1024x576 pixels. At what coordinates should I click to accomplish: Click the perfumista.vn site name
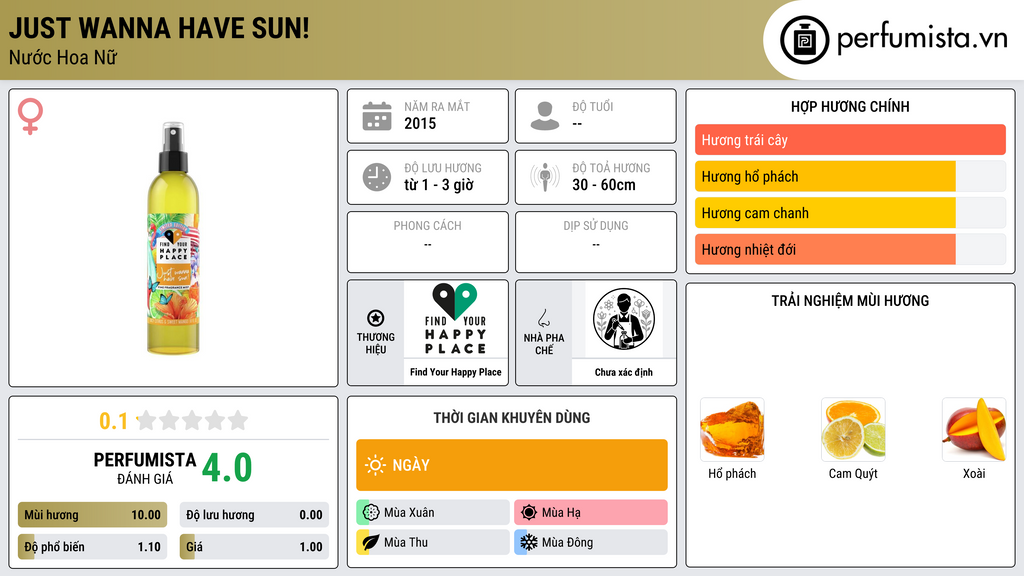coord(922,39)
